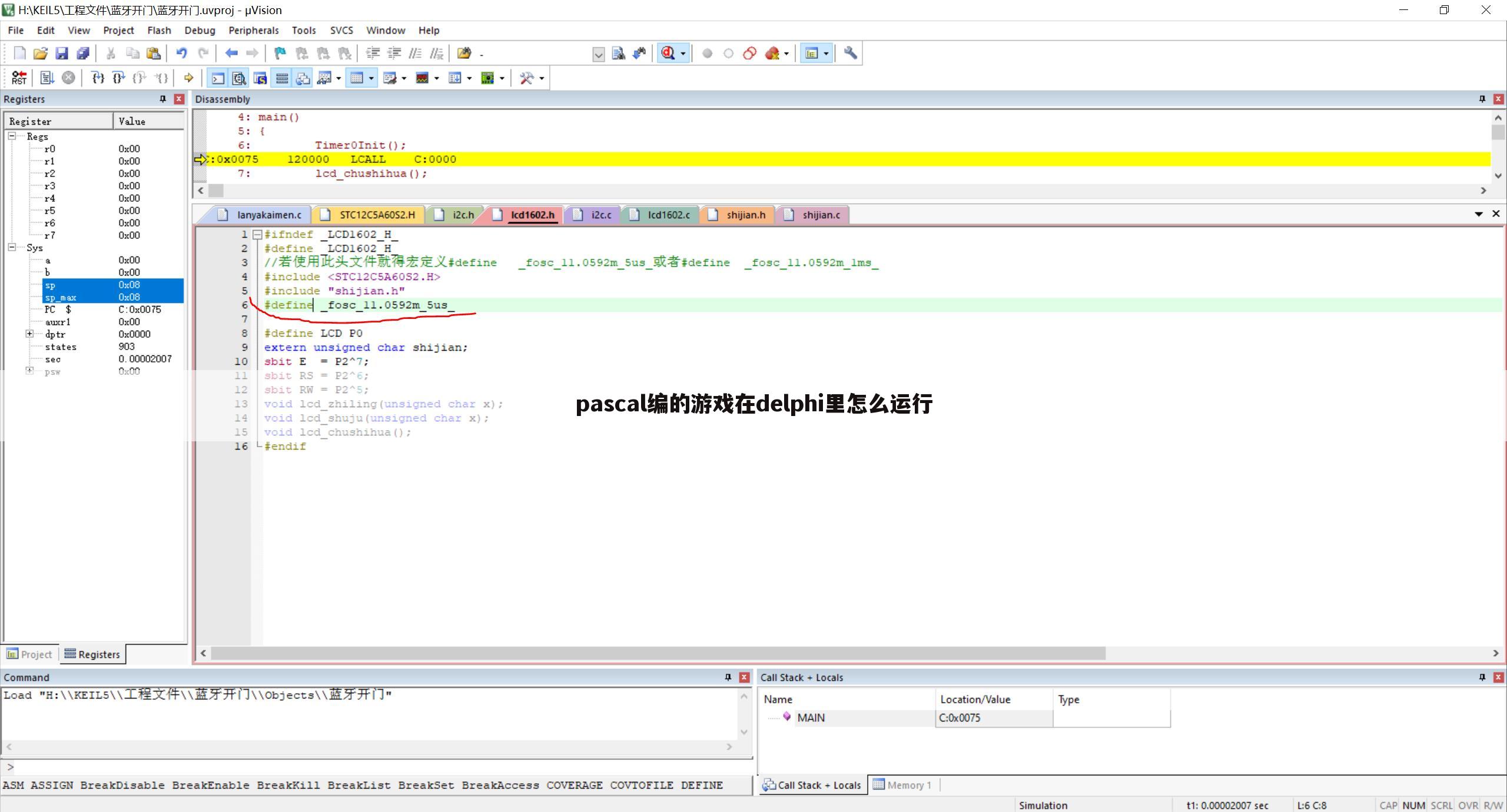1507x812 pixels.
Task: Toggle auto-hide pin on Registers panel
Action: (x=163, y=99)
